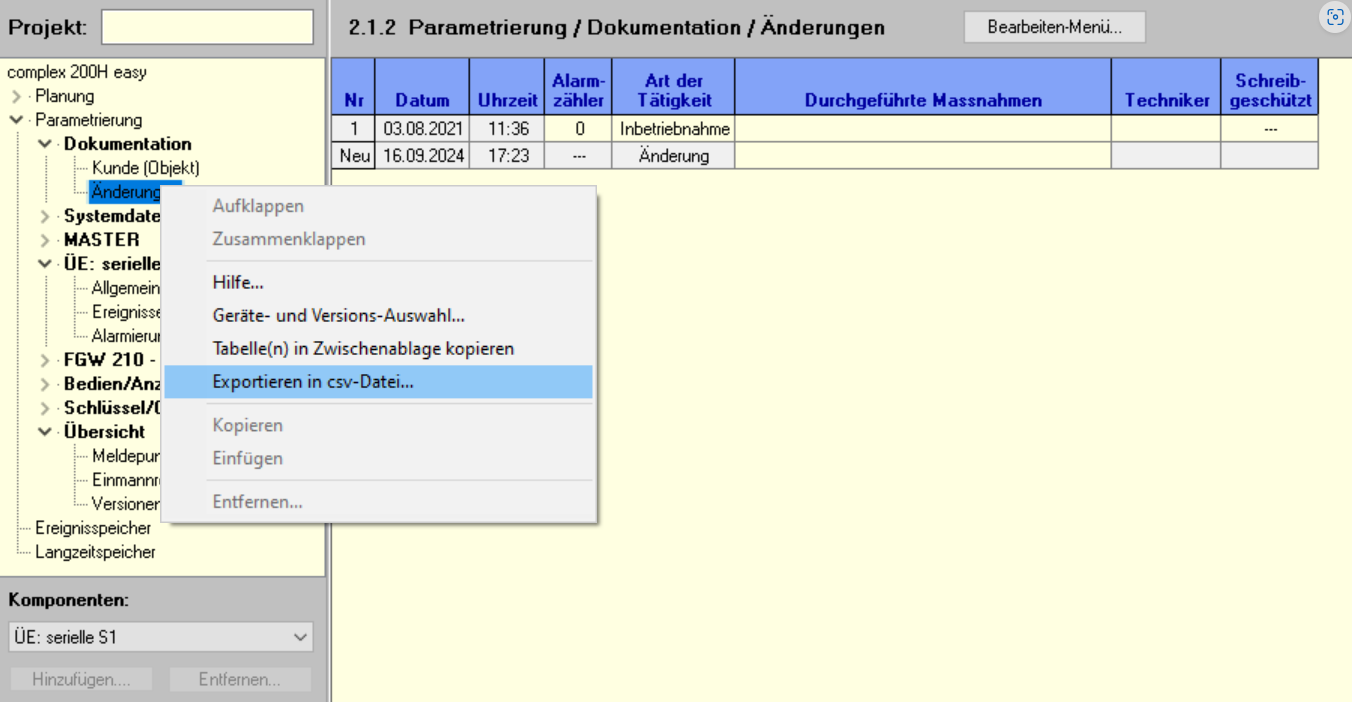
Task: Click the Uhrzeit column header
Action: 507,87
